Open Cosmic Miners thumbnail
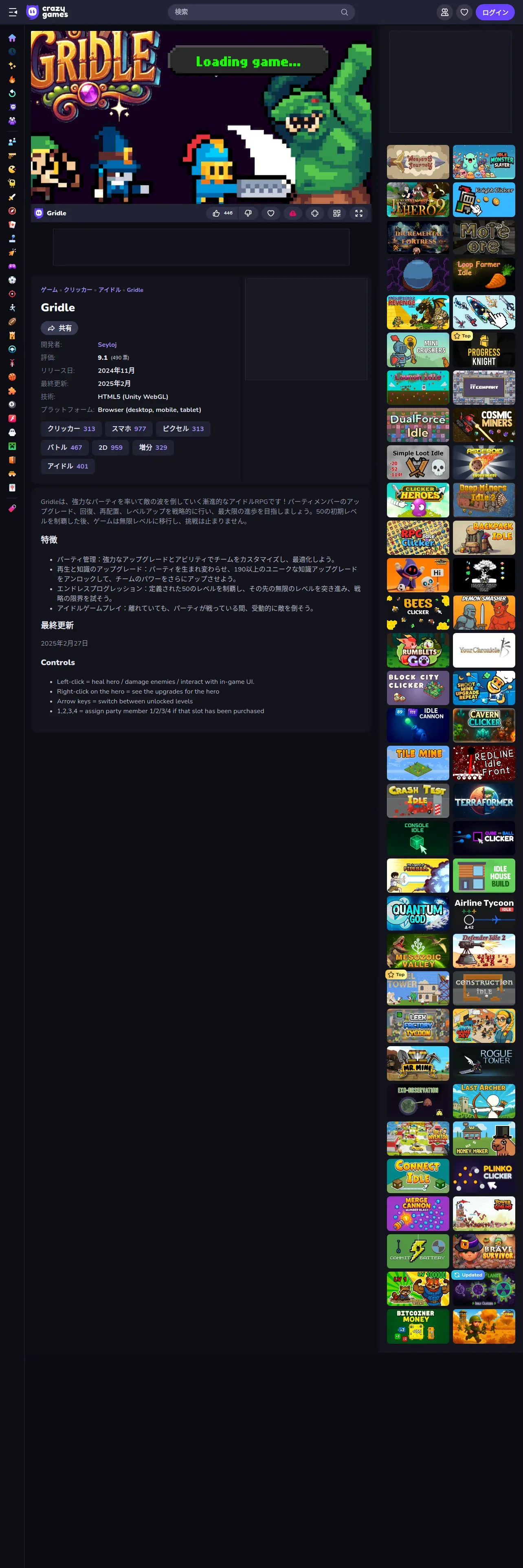 coord(484,425)
